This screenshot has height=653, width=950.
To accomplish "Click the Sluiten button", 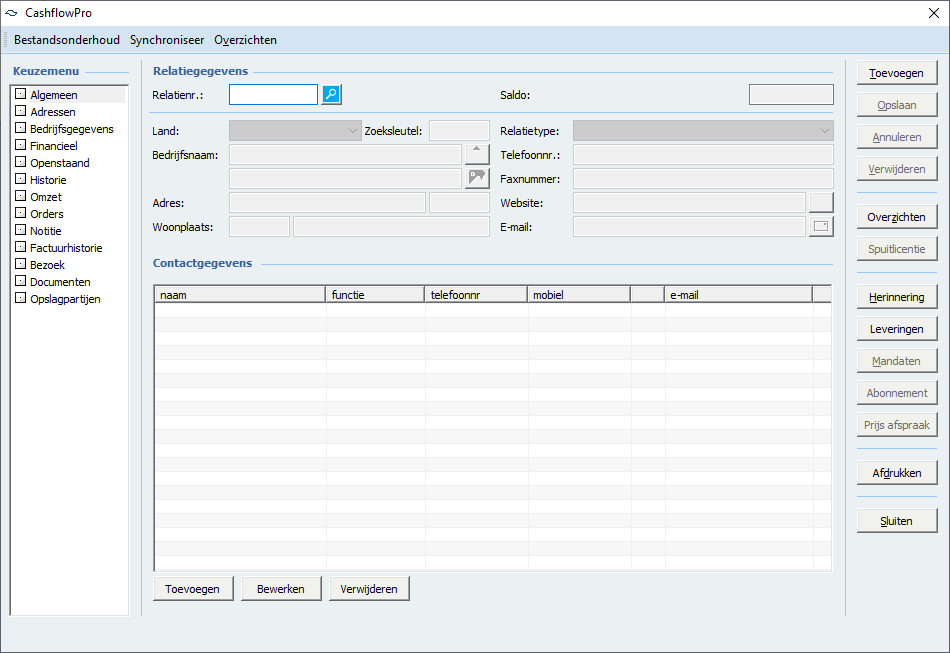I will tap(897, 521).
